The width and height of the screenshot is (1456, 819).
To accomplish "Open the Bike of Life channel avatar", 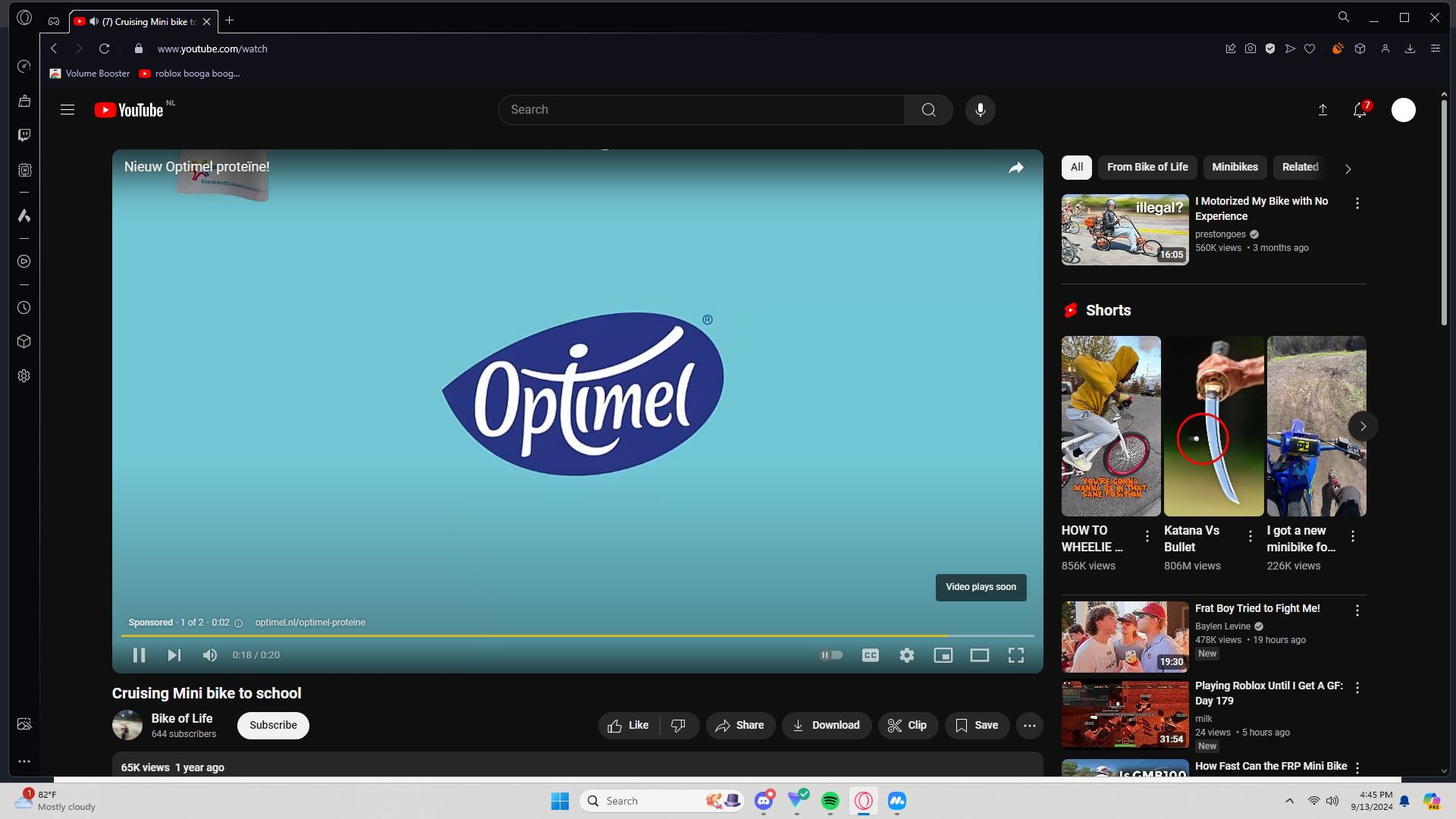I will (127, 726).
